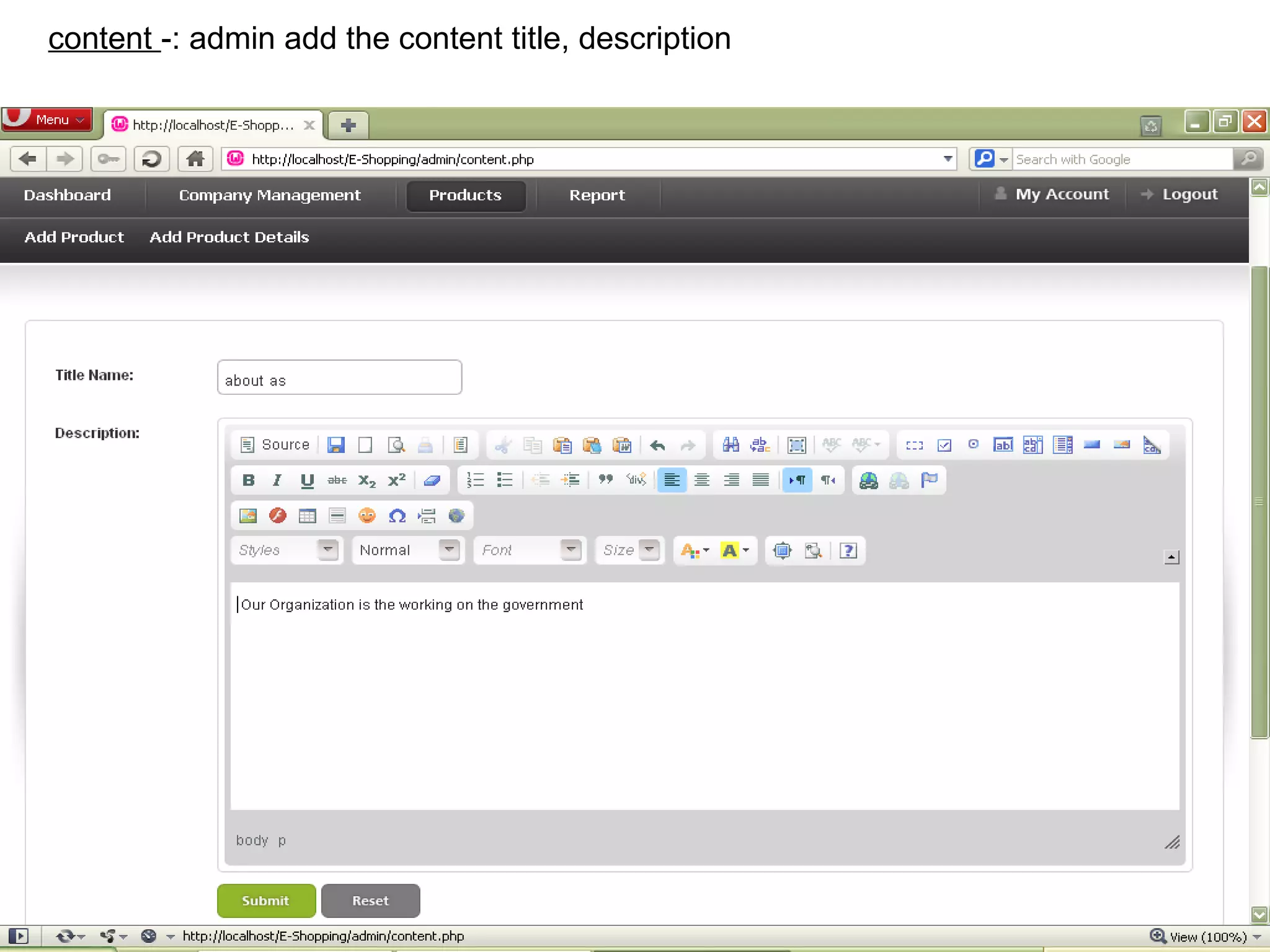Insert a smiley emoticon
Screen dimensions: 1270x952
pyautogui.click(x=367, y=516)
